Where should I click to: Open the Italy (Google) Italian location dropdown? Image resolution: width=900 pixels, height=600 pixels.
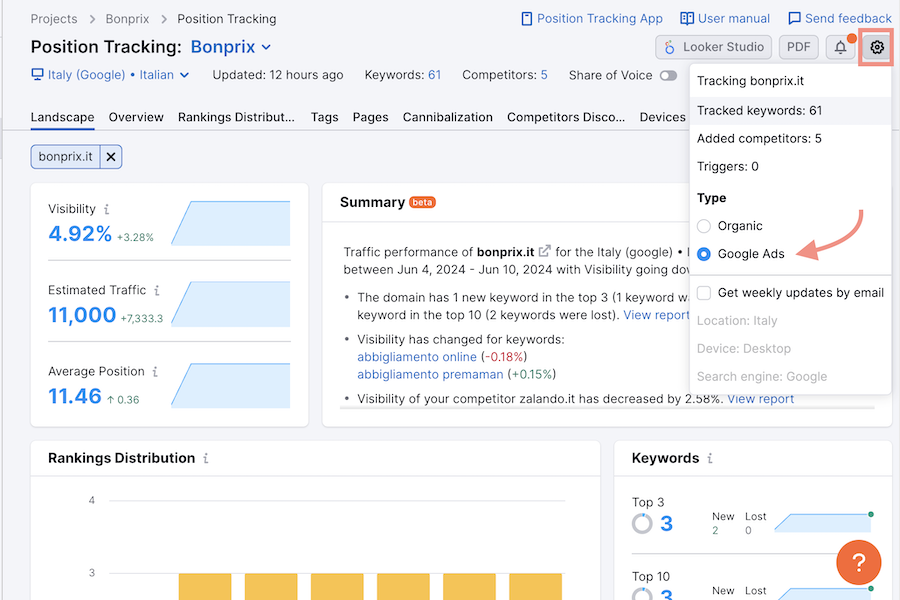tap(110, 75)
